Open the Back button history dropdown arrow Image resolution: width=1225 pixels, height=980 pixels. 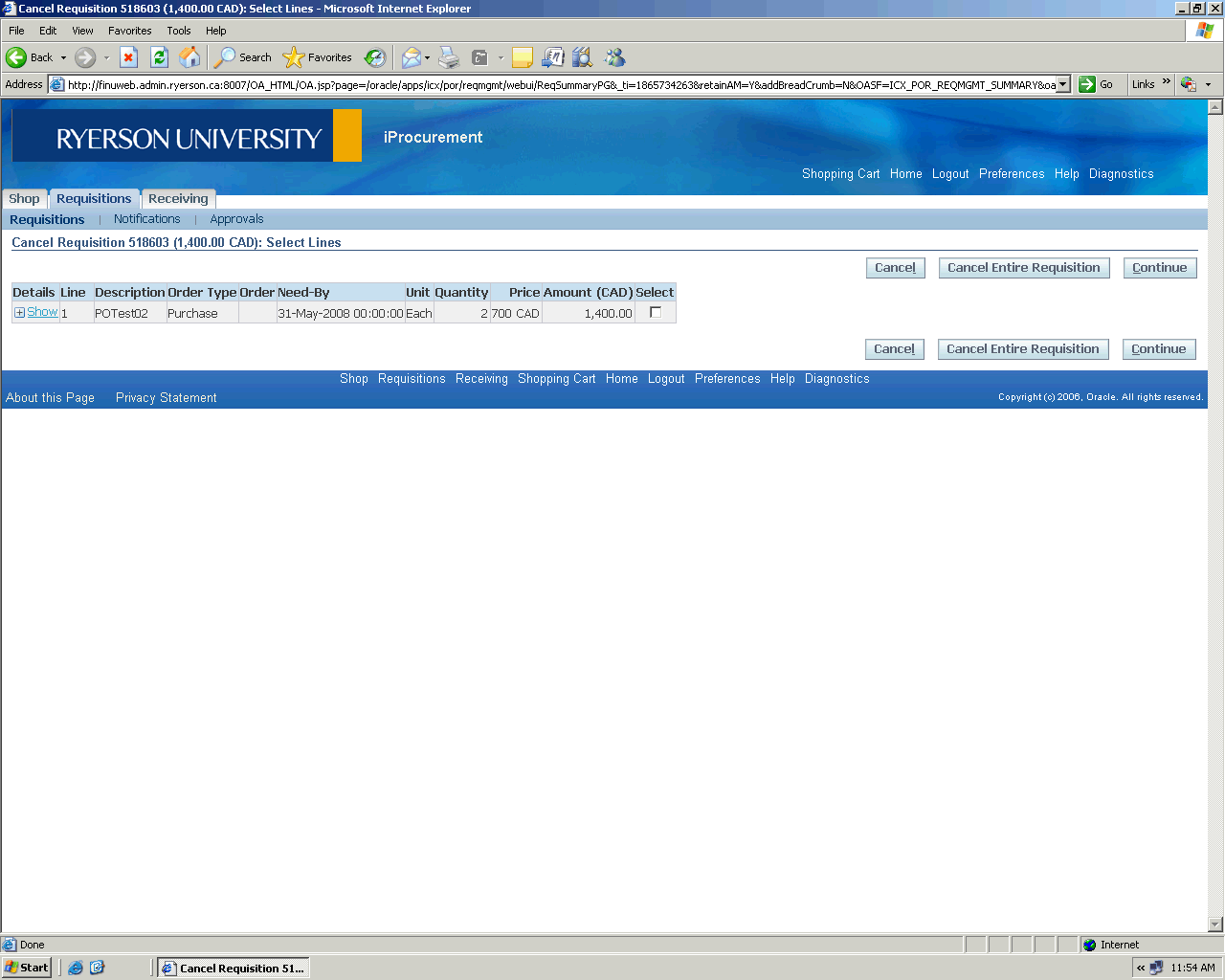tap(64, 57)
